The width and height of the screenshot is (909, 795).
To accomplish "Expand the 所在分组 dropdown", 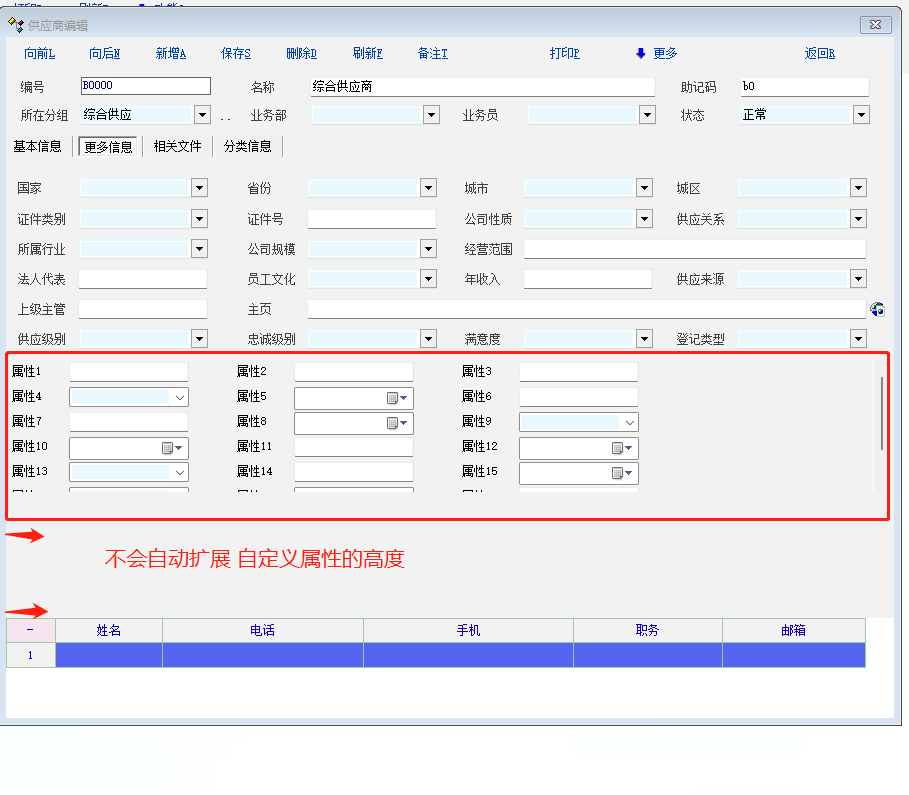I will coord(201,115).
